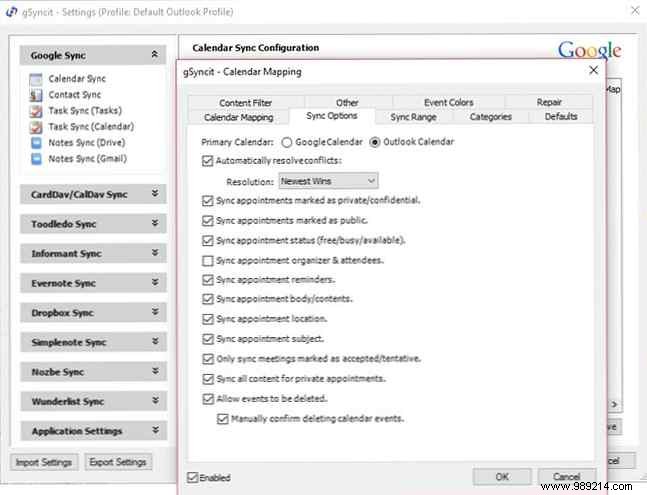Open the Resolution dropdown
The height and width of the screenshot is (495, 647).
tap(328, 181)
